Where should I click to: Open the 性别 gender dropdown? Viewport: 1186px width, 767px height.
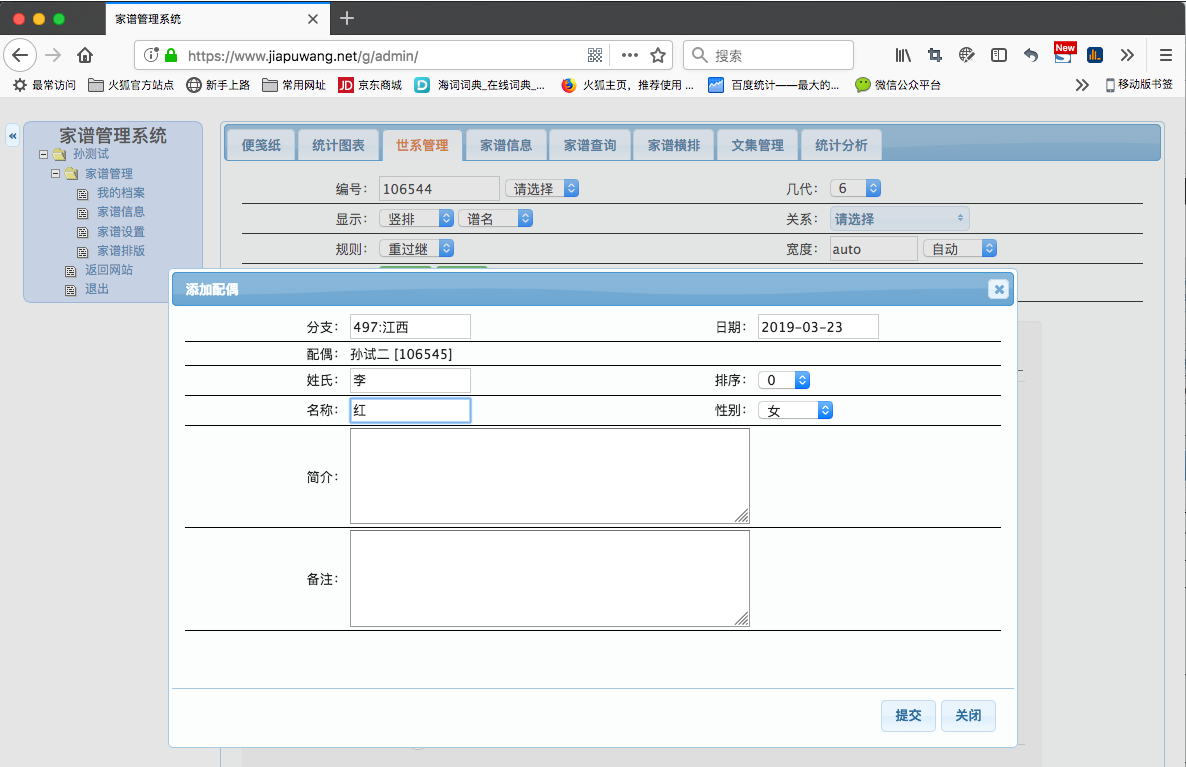(795, 410)
